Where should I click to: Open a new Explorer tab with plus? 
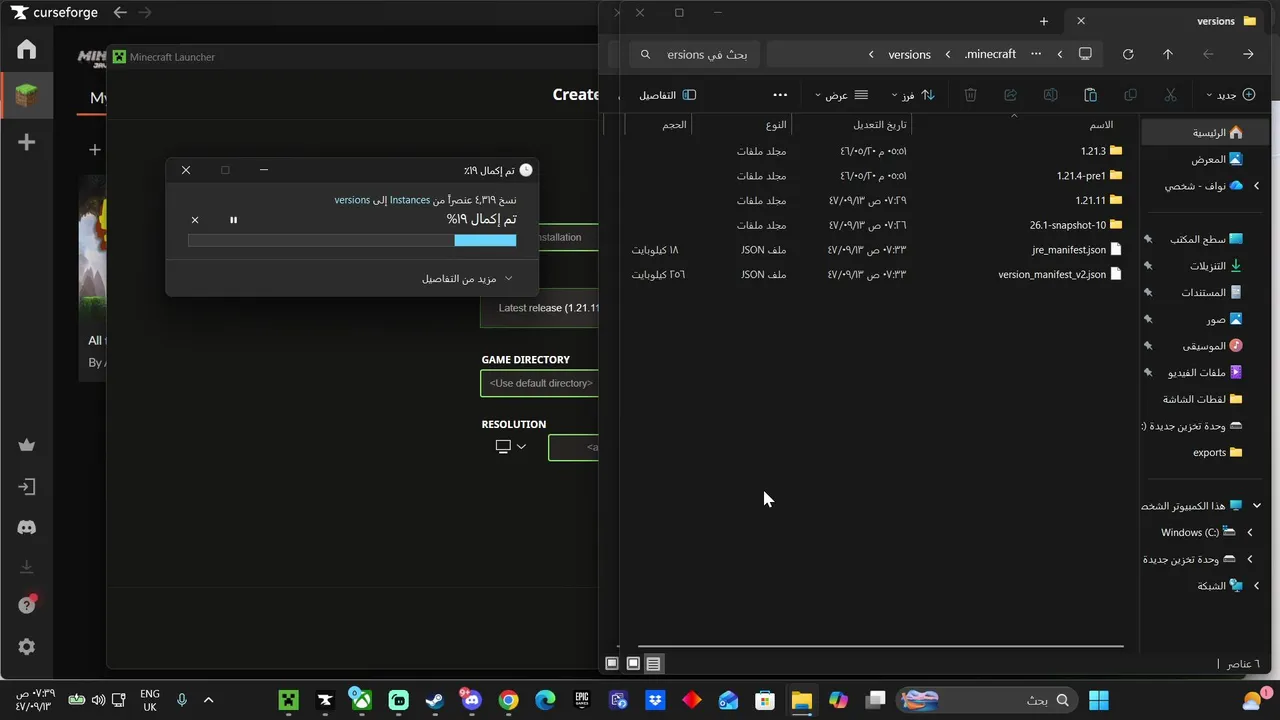(x=1044, y=21)
